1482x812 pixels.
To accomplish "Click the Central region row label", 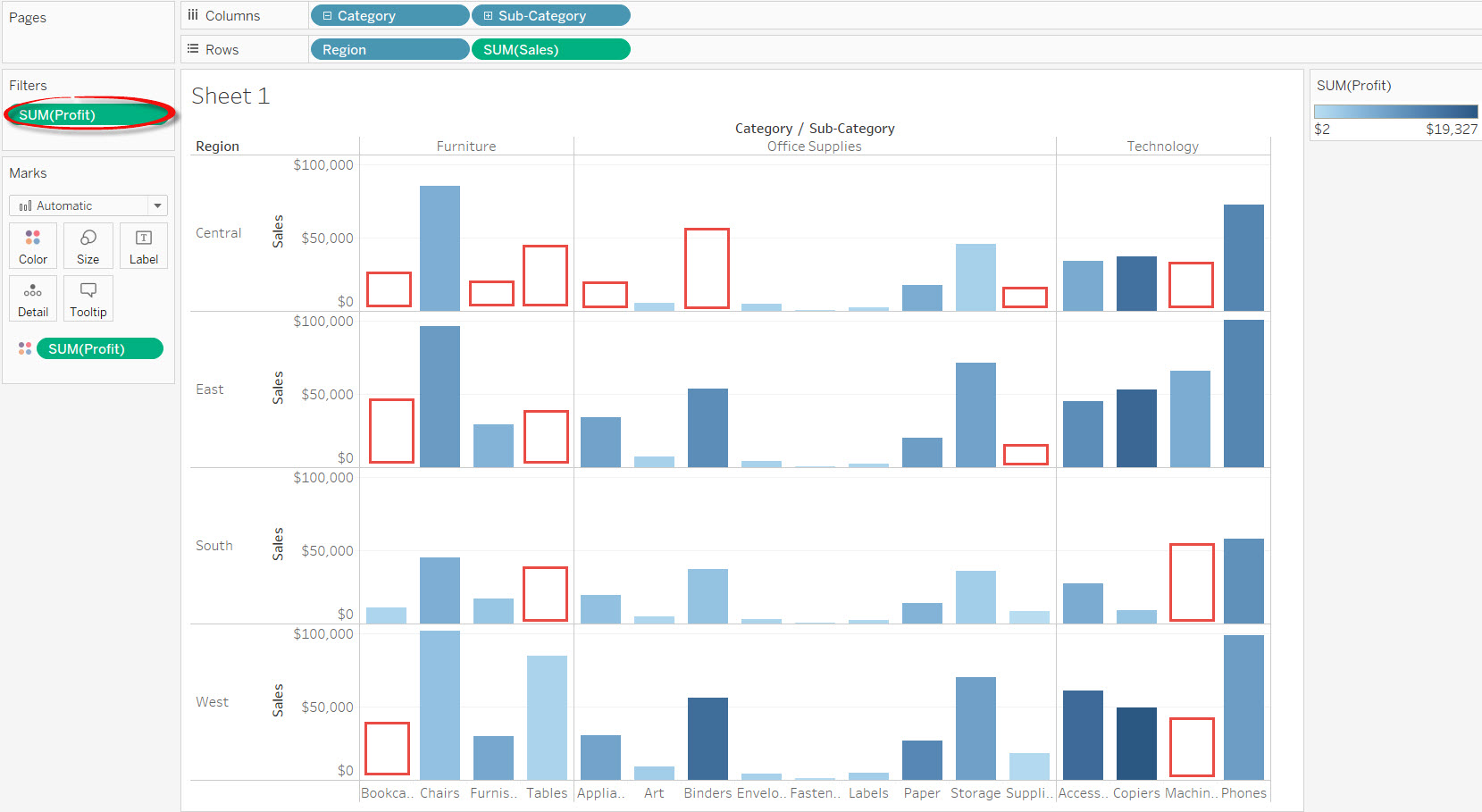I will (219, 233).
